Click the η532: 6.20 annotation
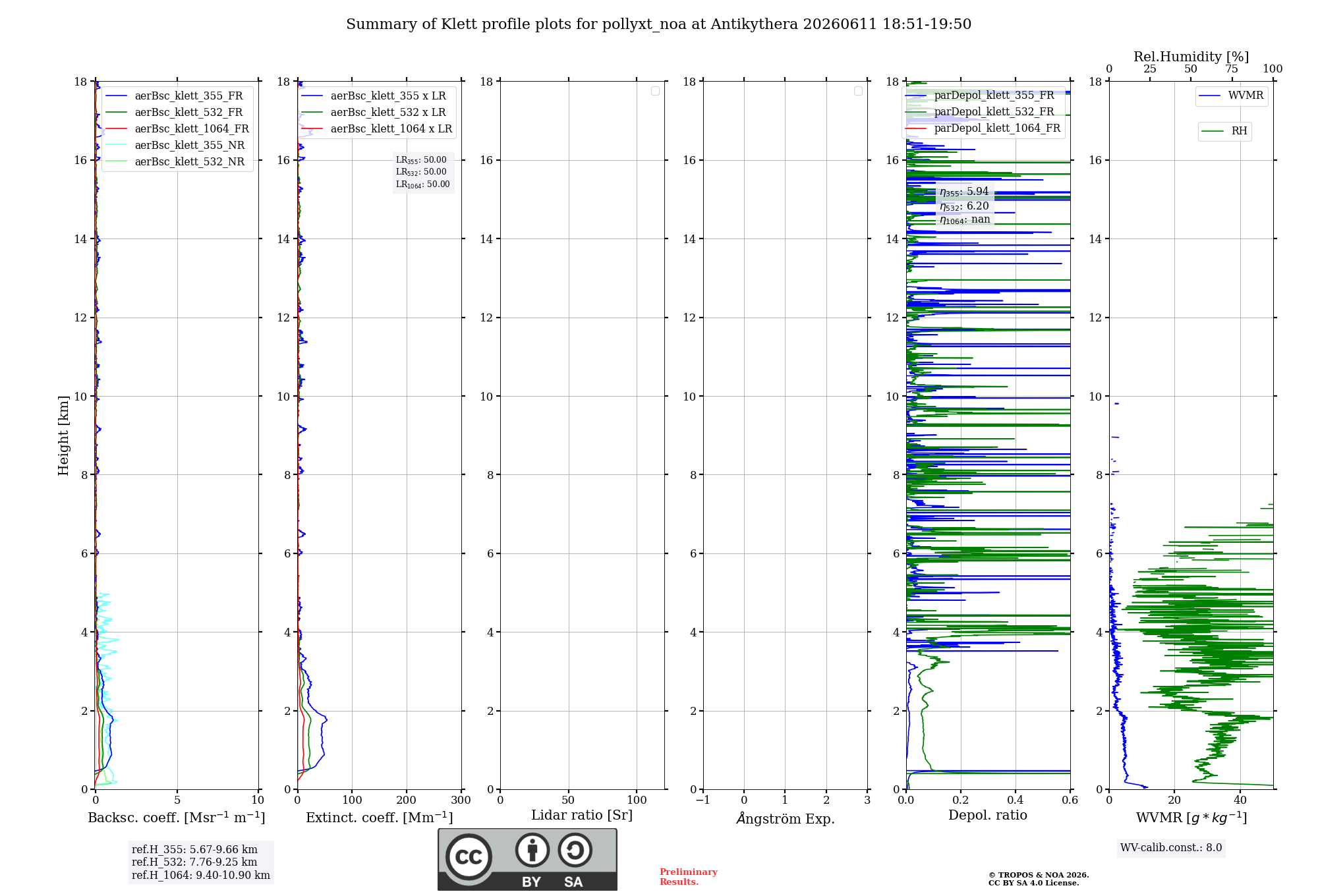The width and height of the screenshot is (1318, 896). click(964, 206)
